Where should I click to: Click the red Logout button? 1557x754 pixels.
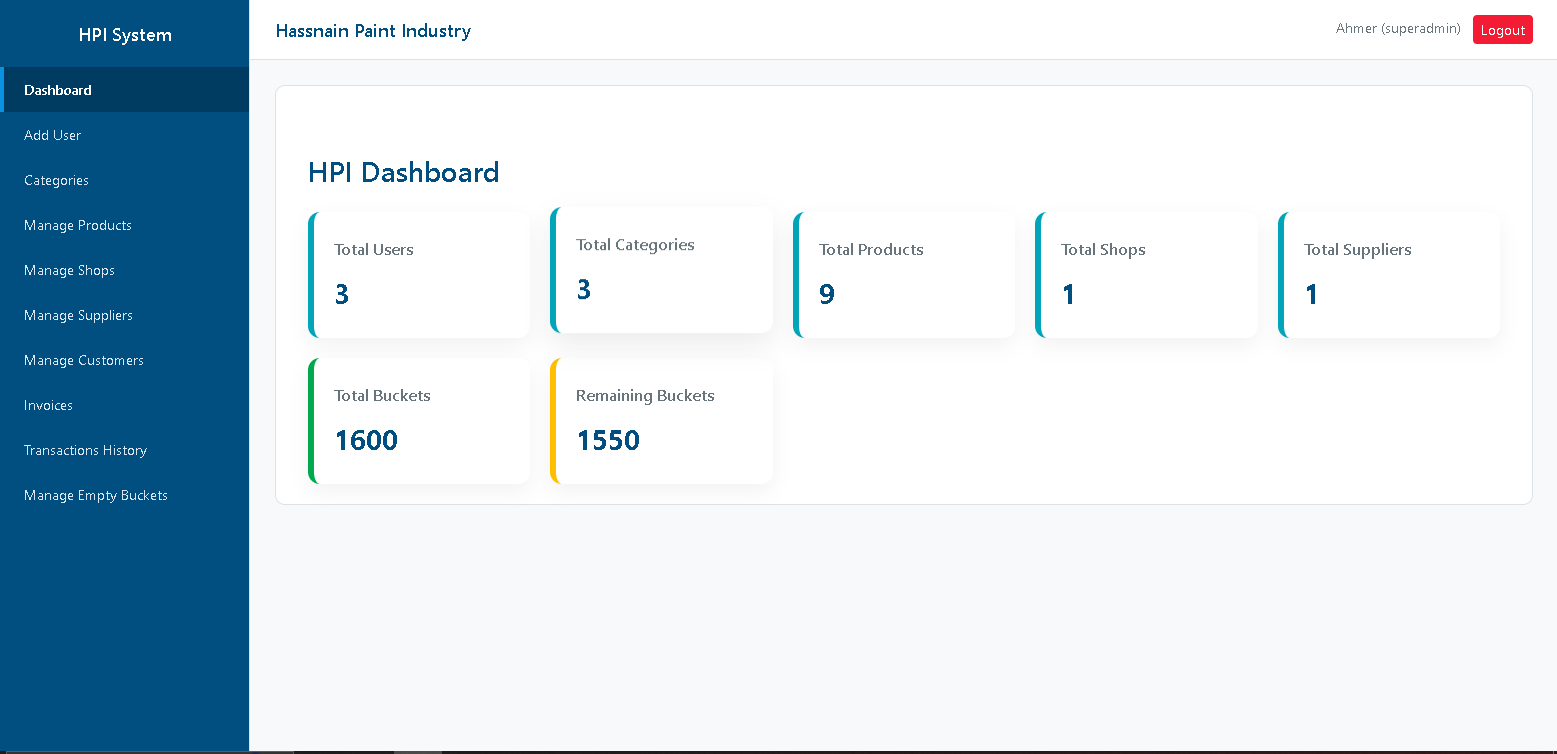[1502, 30]
